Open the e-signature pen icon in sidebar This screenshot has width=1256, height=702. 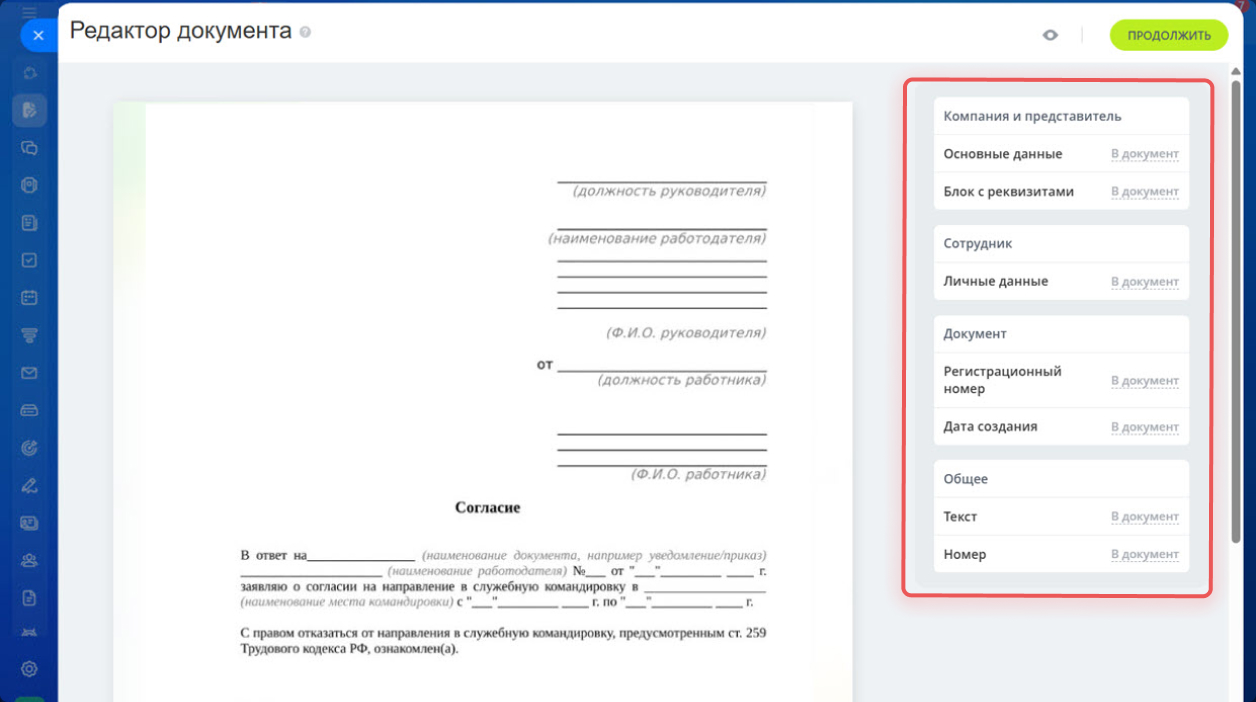(29, 486)
